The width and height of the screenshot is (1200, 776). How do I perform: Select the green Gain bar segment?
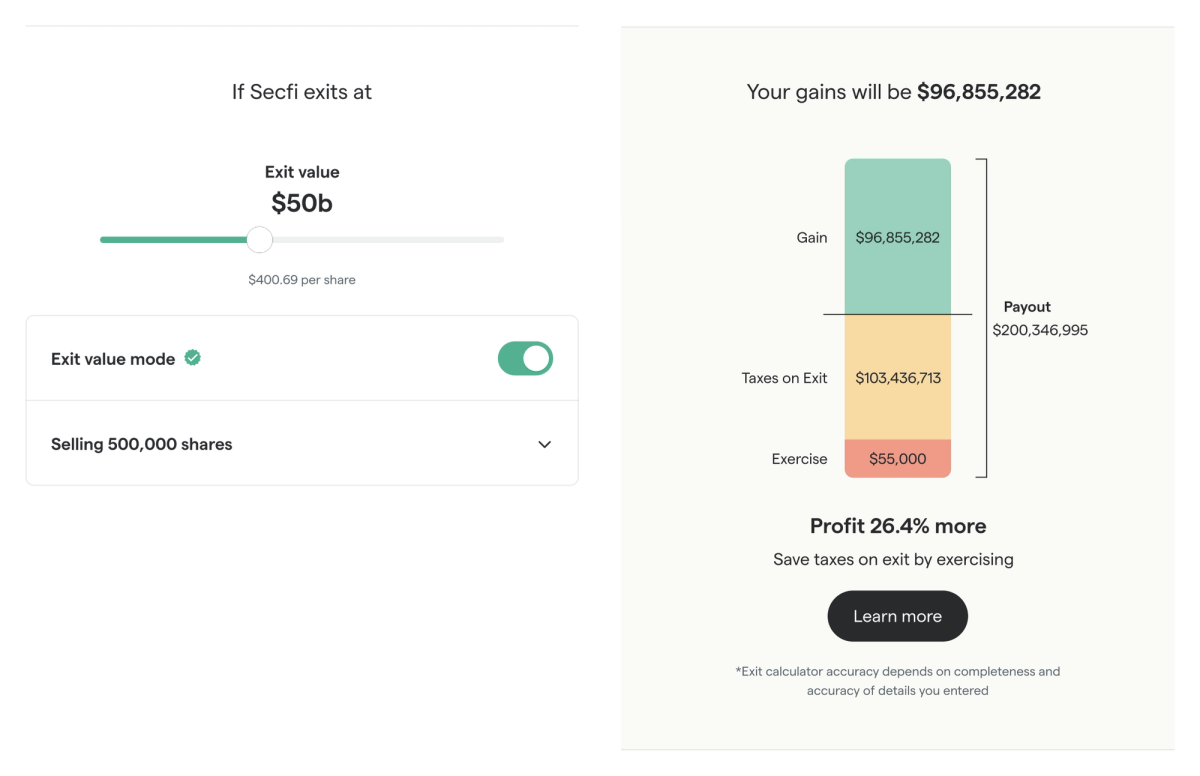(897, 237)
